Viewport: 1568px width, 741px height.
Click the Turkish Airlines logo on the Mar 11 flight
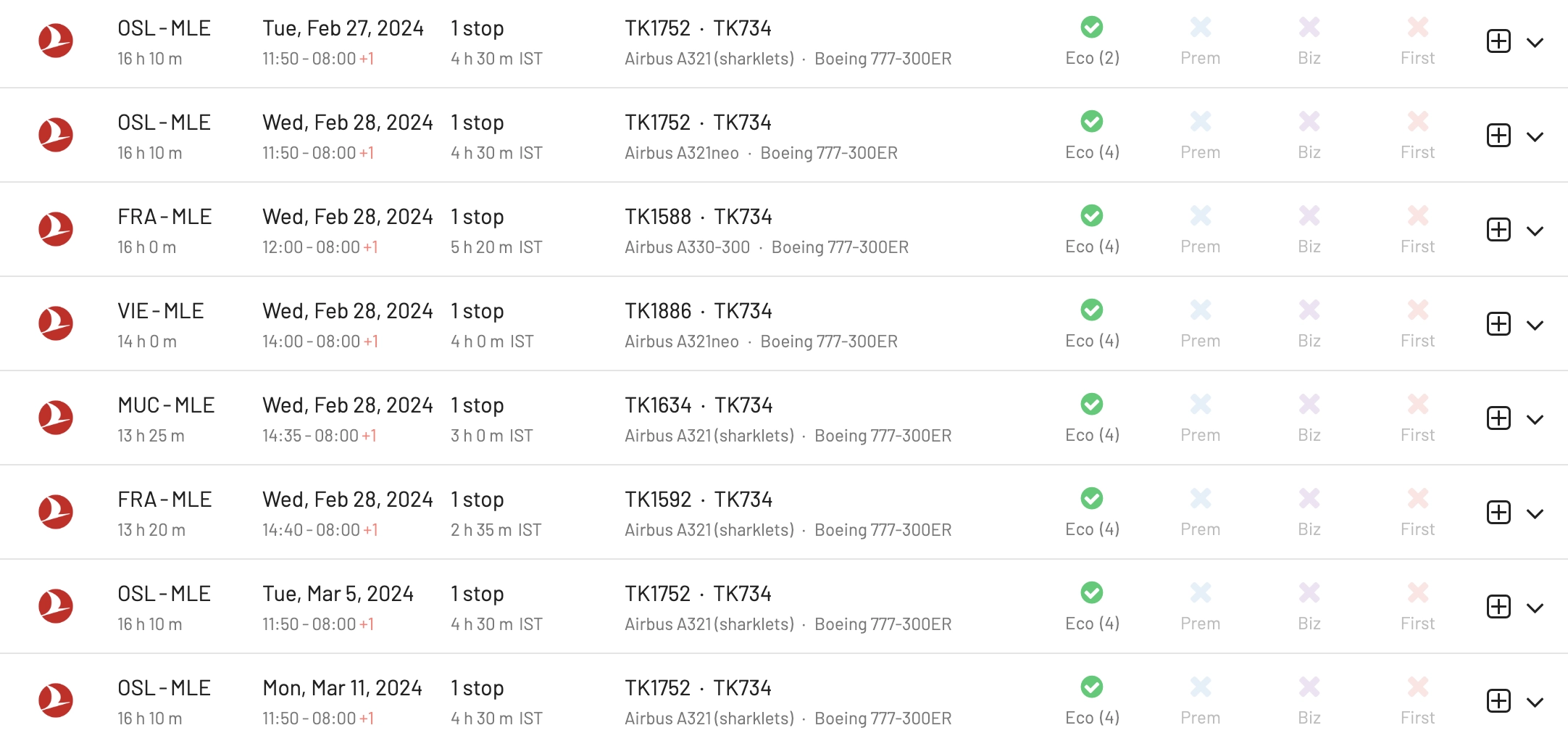56,700
